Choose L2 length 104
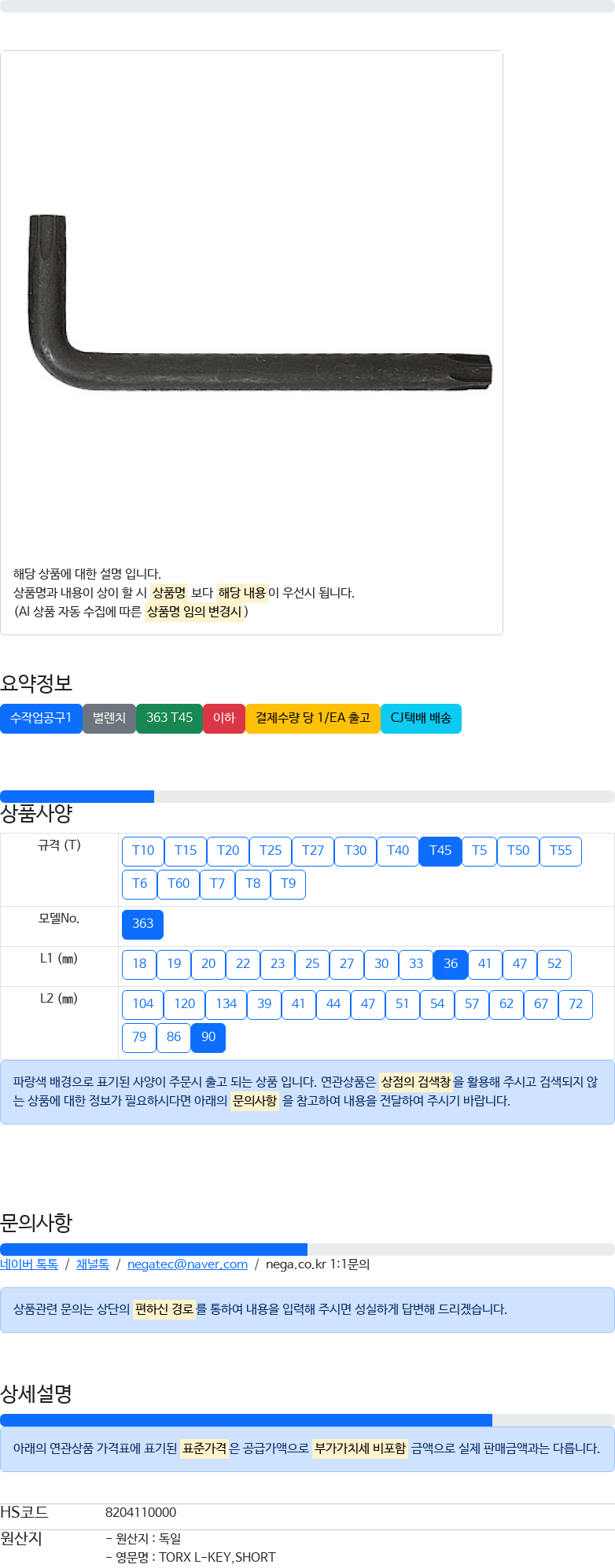This screenshot has height=1568, width=615. click(142, 1004)
